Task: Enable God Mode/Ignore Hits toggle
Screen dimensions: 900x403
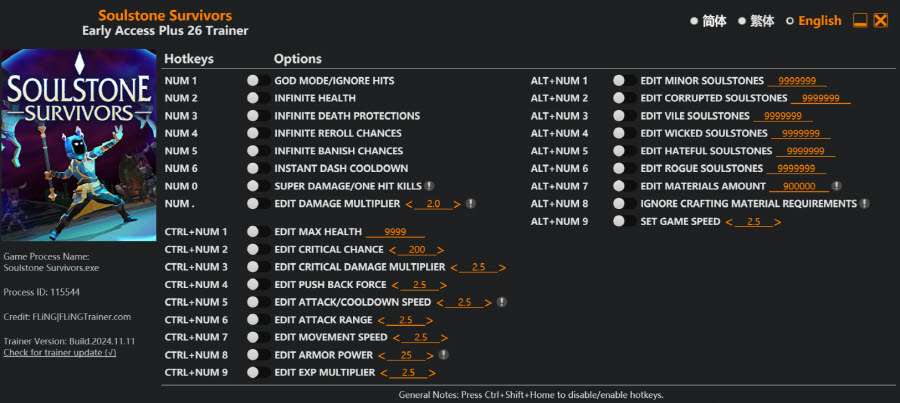Action: [254, 80]
